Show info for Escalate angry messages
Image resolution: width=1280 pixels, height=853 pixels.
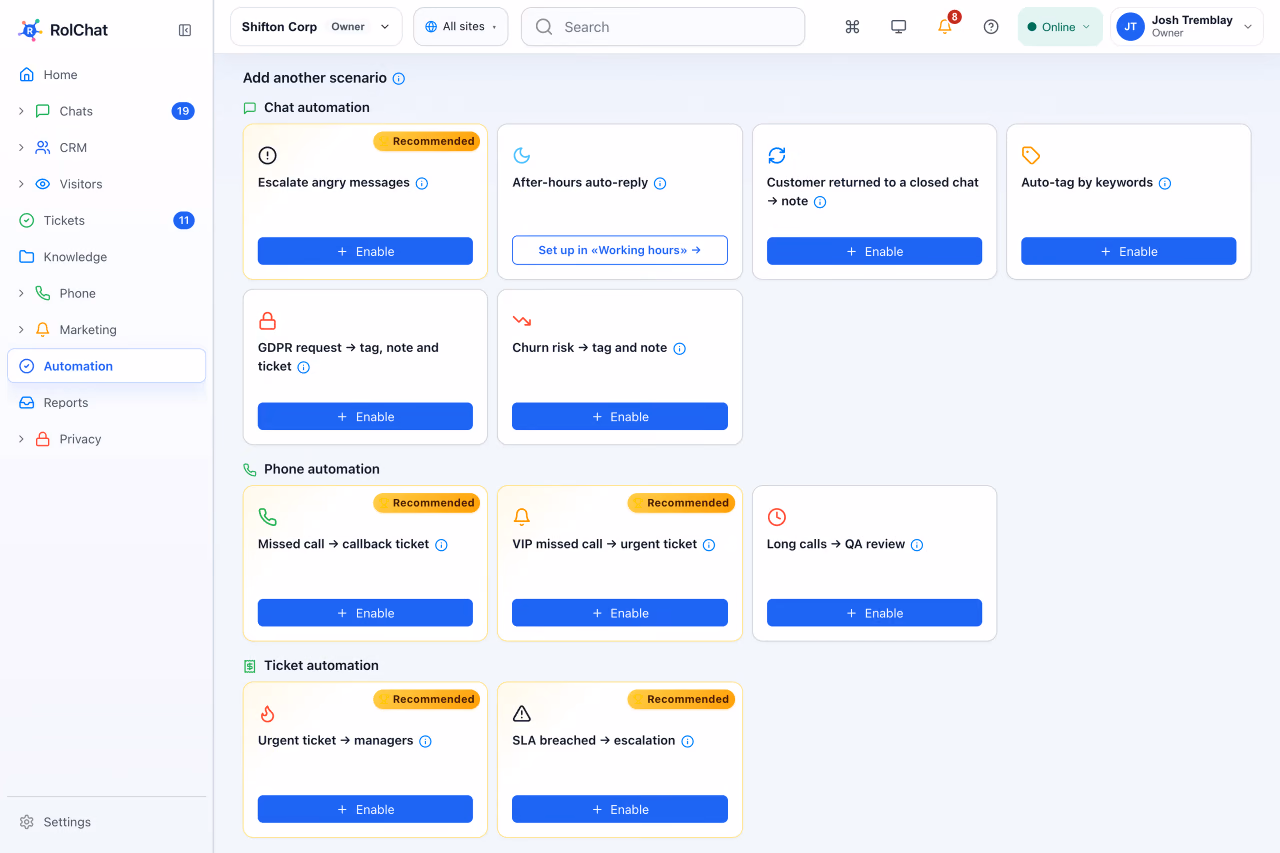tap(422, 183)
